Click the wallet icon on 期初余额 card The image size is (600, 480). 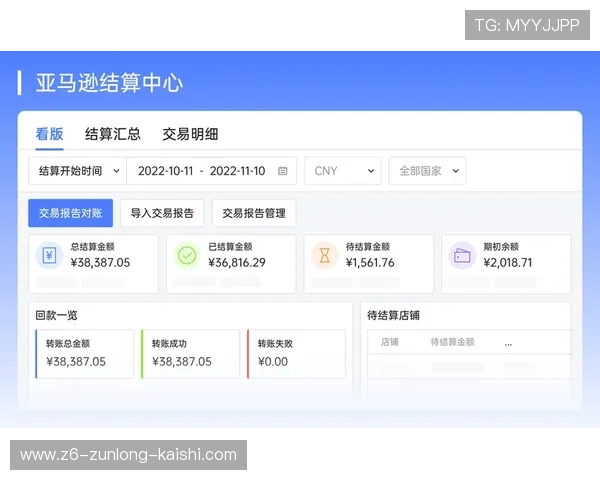[x=462, y=255]
